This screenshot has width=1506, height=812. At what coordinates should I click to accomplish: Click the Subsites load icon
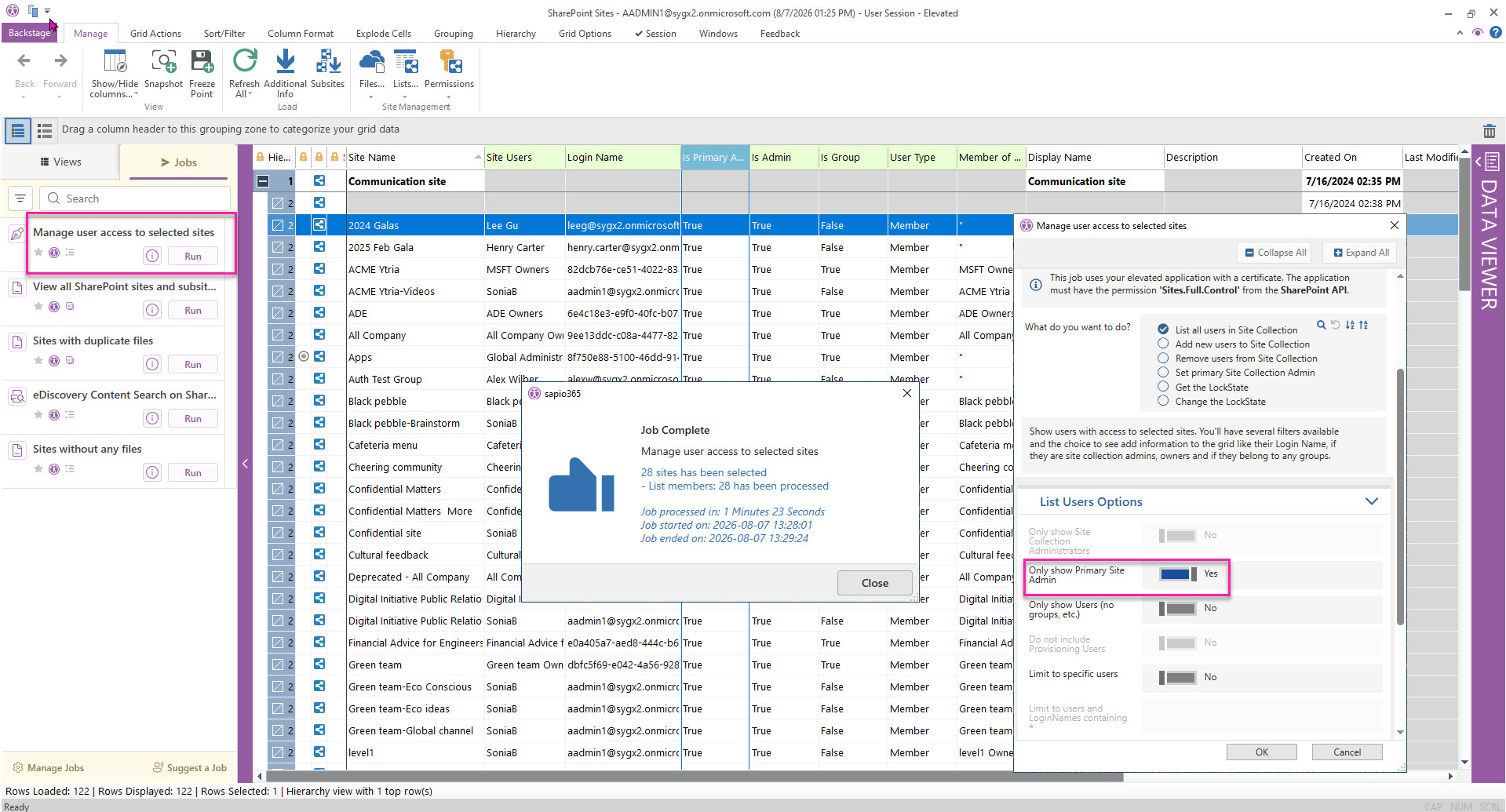coord(327,61)
